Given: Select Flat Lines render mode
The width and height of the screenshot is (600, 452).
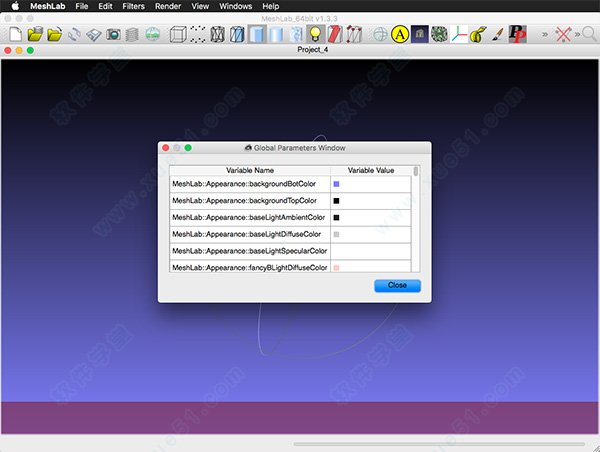Looking at the screenshot, I should click(x=257, y=34).
